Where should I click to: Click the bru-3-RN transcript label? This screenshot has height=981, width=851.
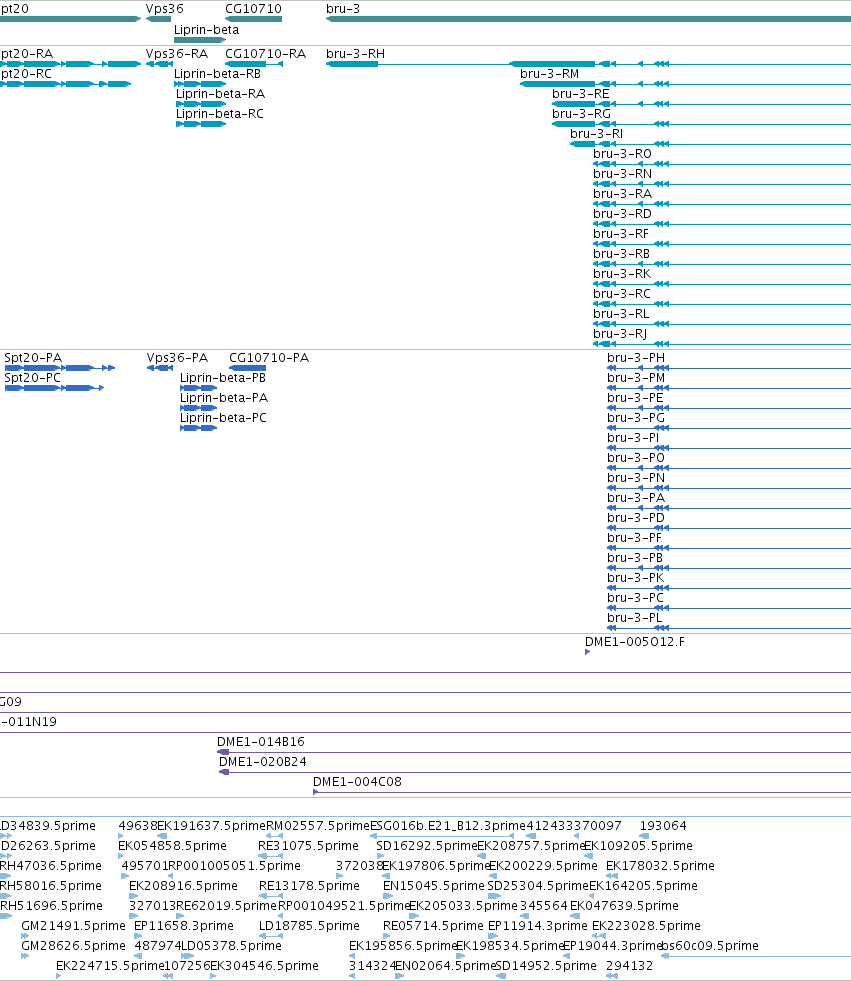(x=623, y=174)
